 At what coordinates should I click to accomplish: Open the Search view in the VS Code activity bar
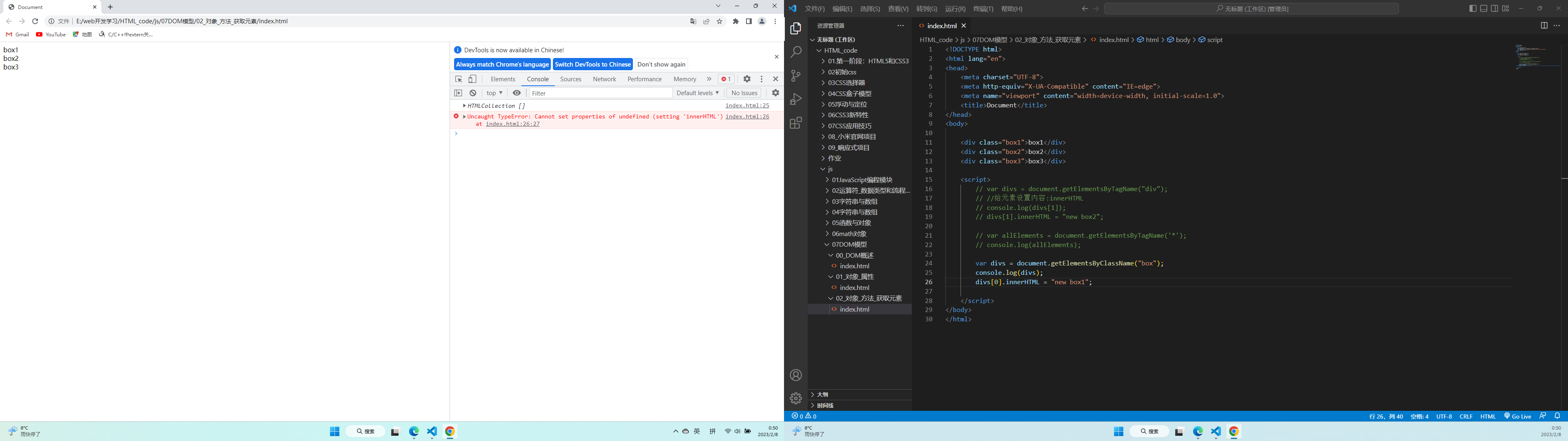795,52
